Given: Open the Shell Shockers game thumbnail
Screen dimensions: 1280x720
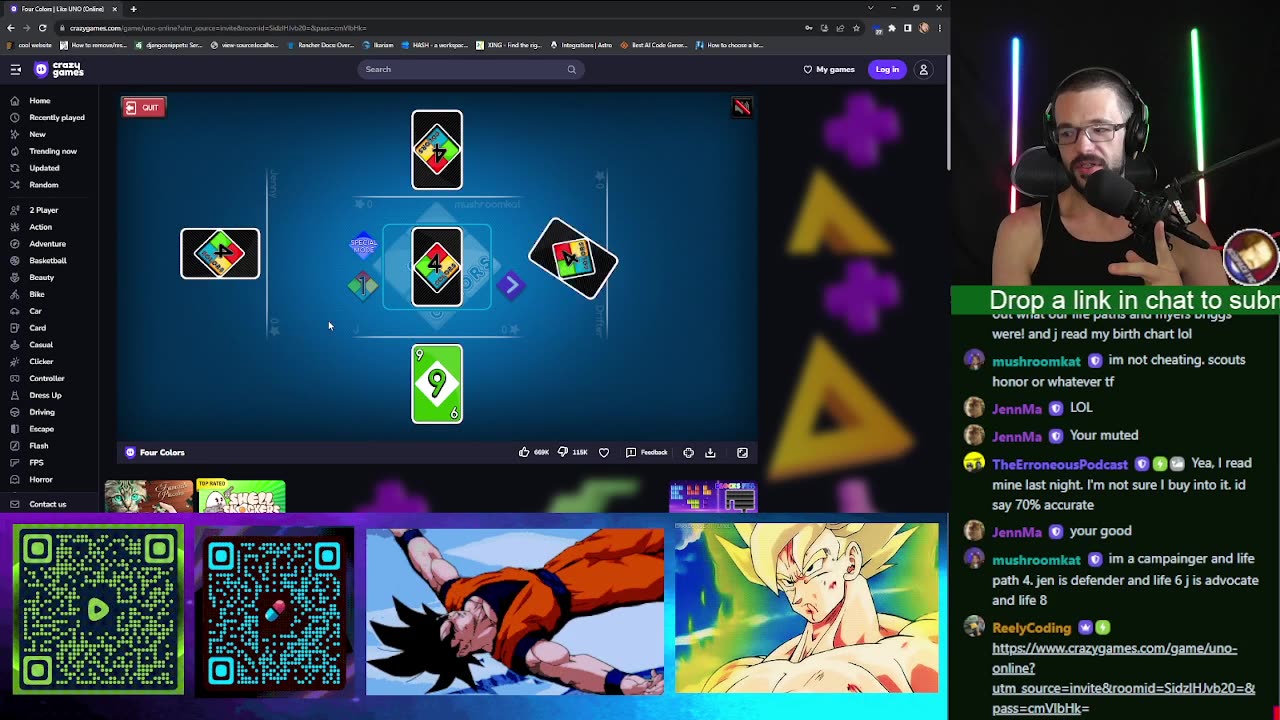Looking at the screenshot, I should click(x=241, y=497).
